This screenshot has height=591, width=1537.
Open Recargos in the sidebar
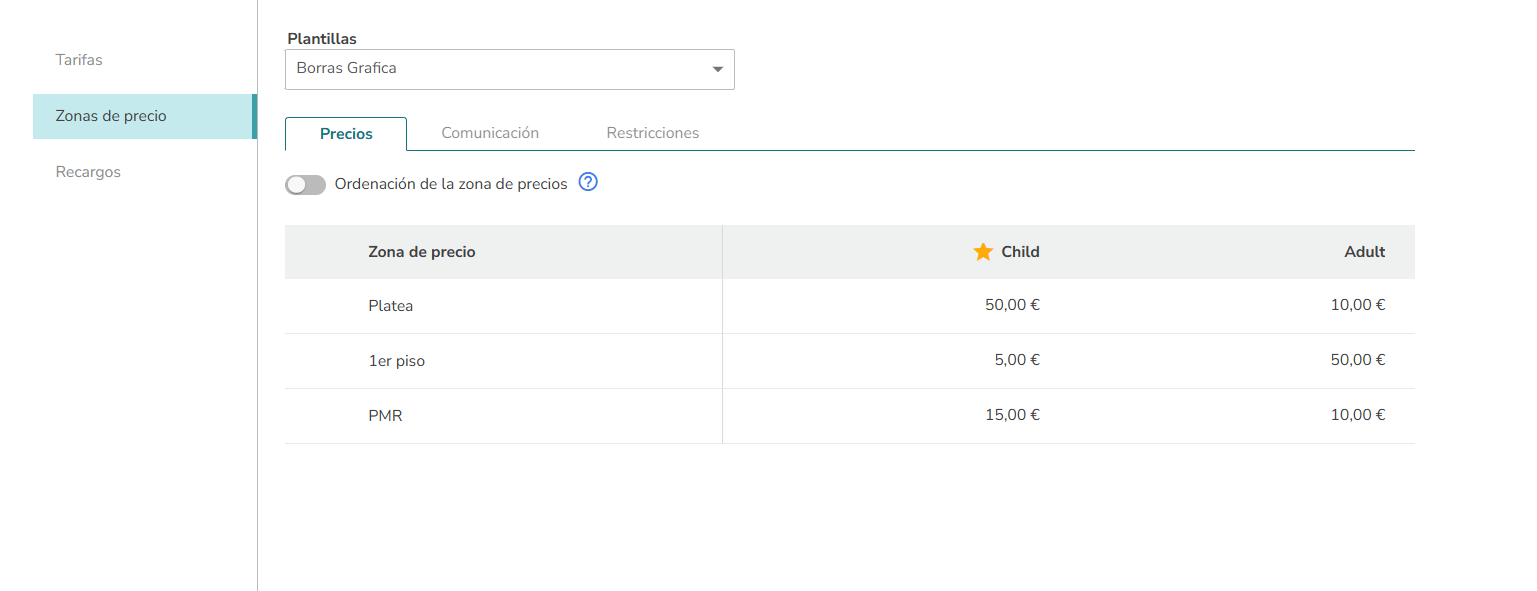point(88,172)
